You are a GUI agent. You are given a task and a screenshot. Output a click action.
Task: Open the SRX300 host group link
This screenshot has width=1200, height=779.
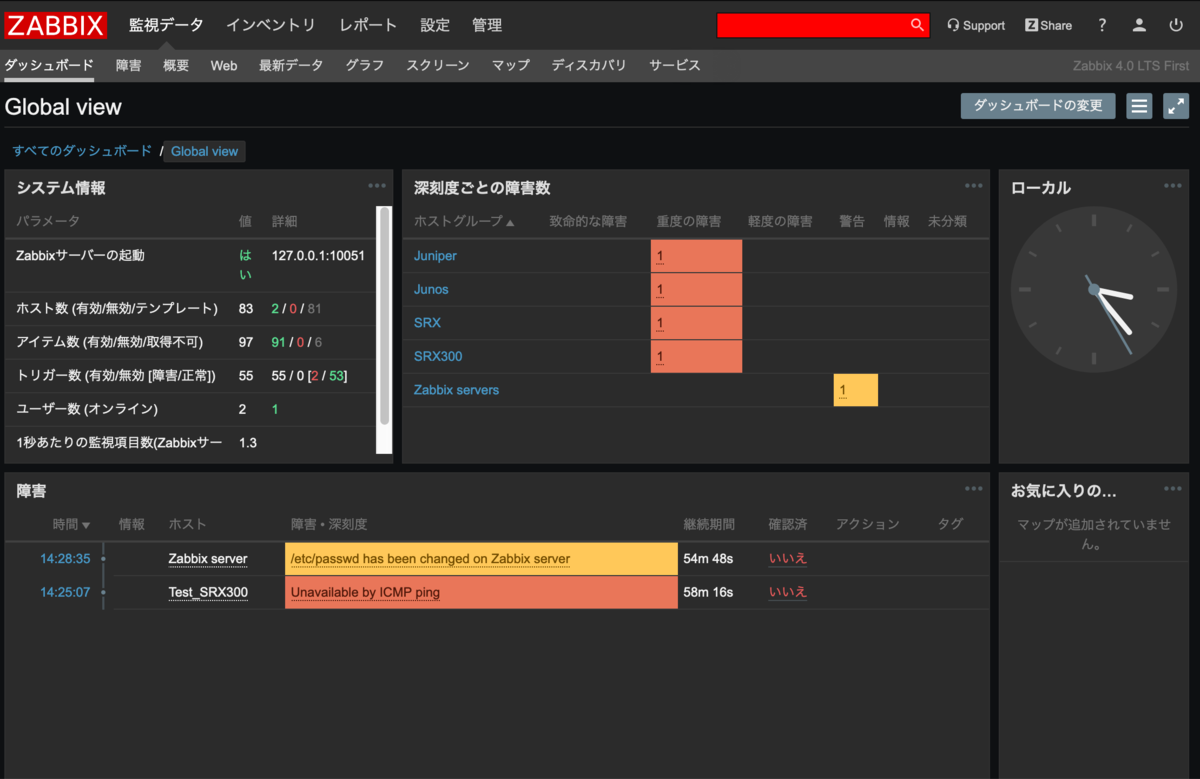click(x=438, y=356)
